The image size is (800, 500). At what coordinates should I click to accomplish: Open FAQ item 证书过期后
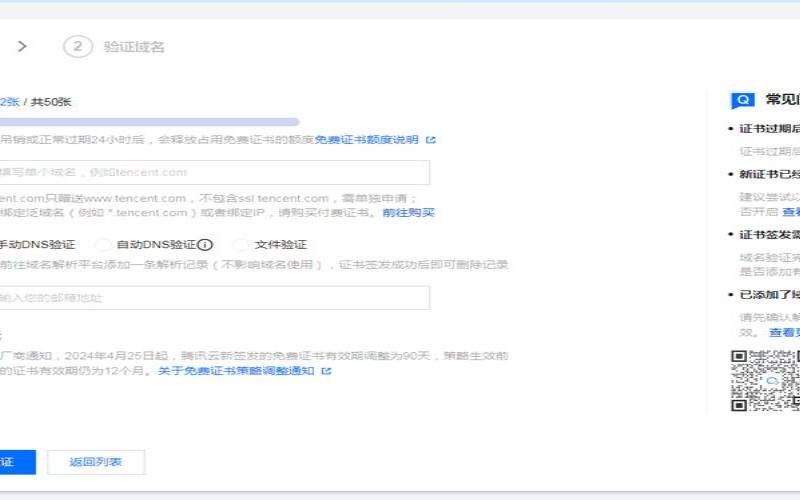(x=769, y=129)
